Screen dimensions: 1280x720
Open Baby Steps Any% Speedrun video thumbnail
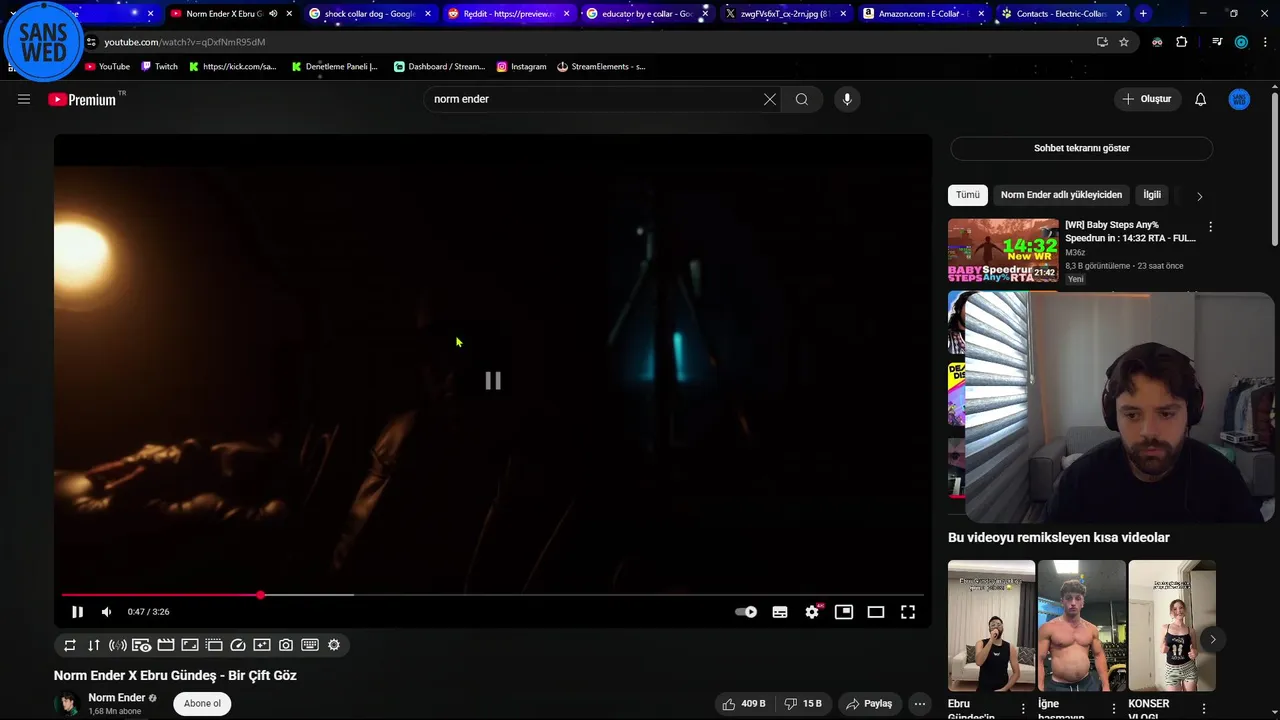pyautogui.click(x=1003, y=250)
